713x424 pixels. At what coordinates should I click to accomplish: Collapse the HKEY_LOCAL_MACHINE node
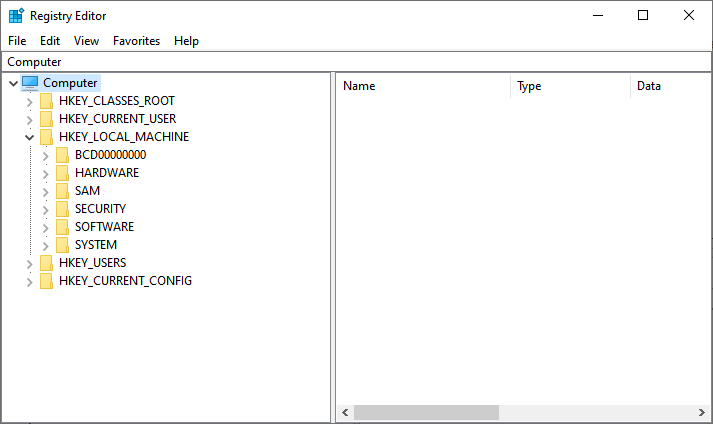(30, 137)
